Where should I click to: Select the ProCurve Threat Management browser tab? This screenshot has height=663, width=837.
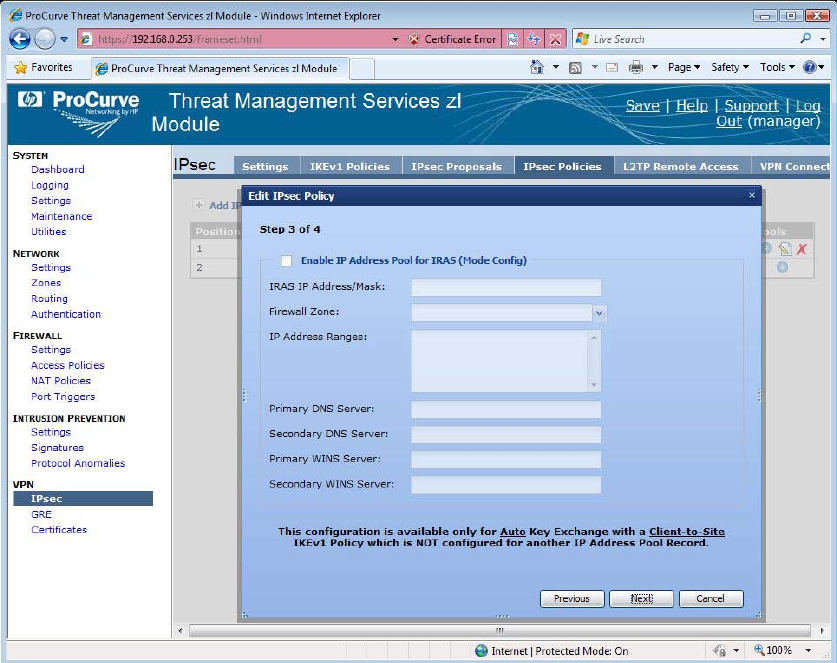[220, 68]
